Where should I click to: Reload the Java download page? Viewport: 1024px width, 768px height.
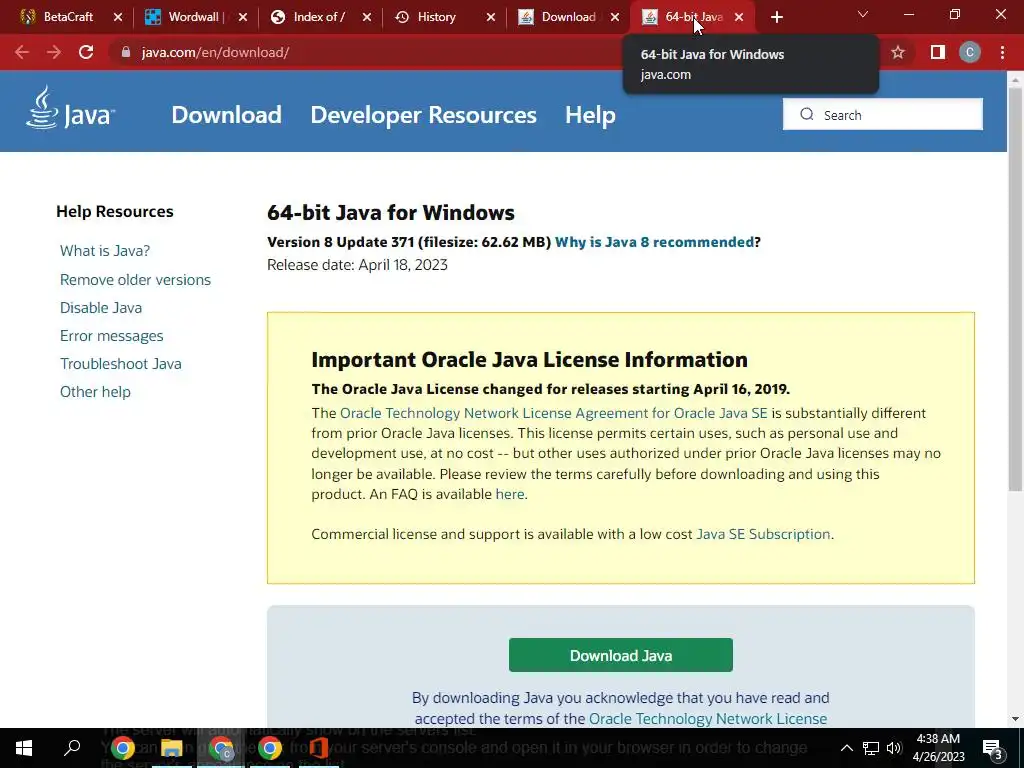[86, 52]
